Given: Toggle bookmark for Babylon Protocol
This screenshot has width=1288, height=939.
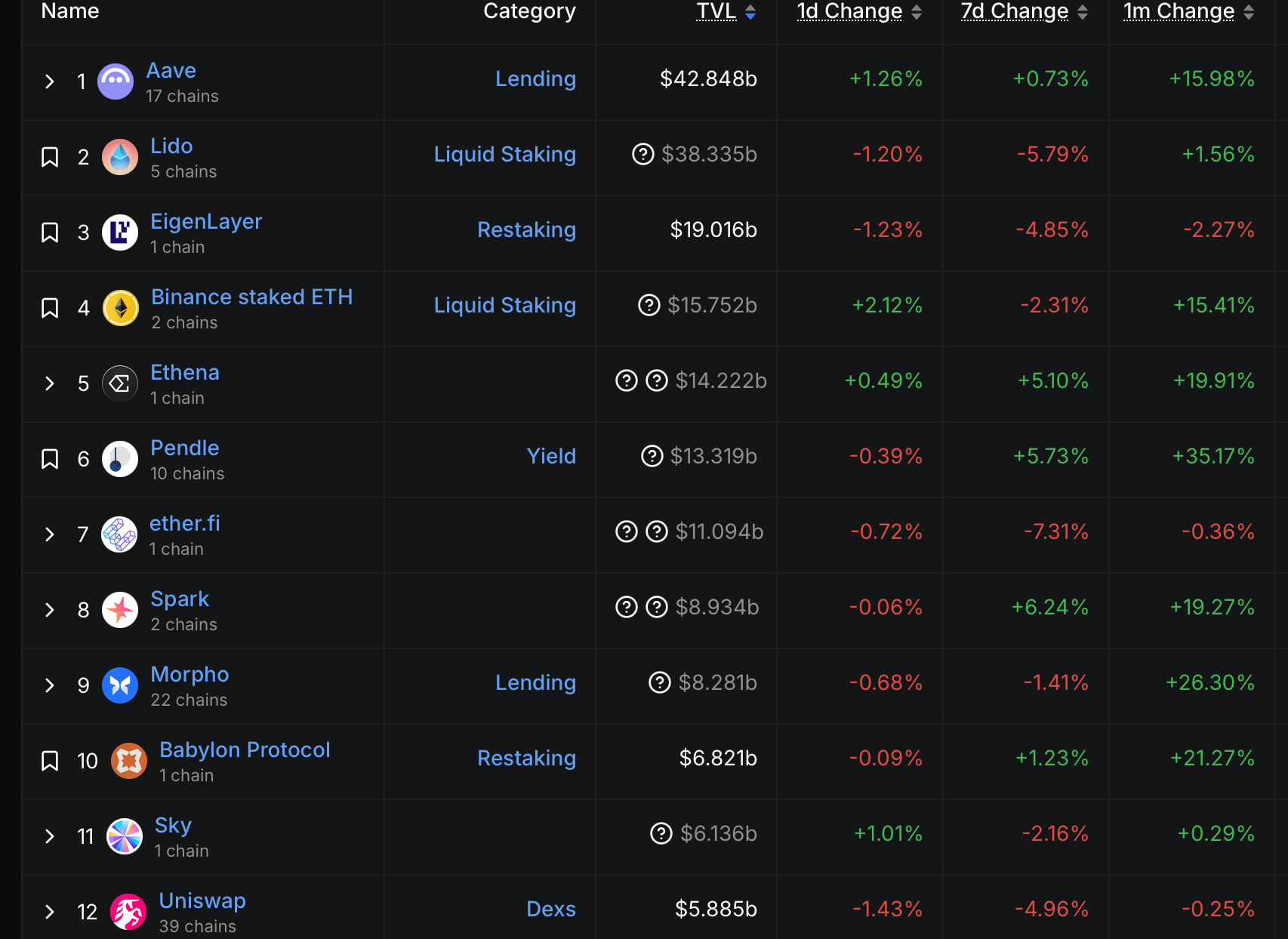Looking at the screenshot, I should (x=50, y=761).
